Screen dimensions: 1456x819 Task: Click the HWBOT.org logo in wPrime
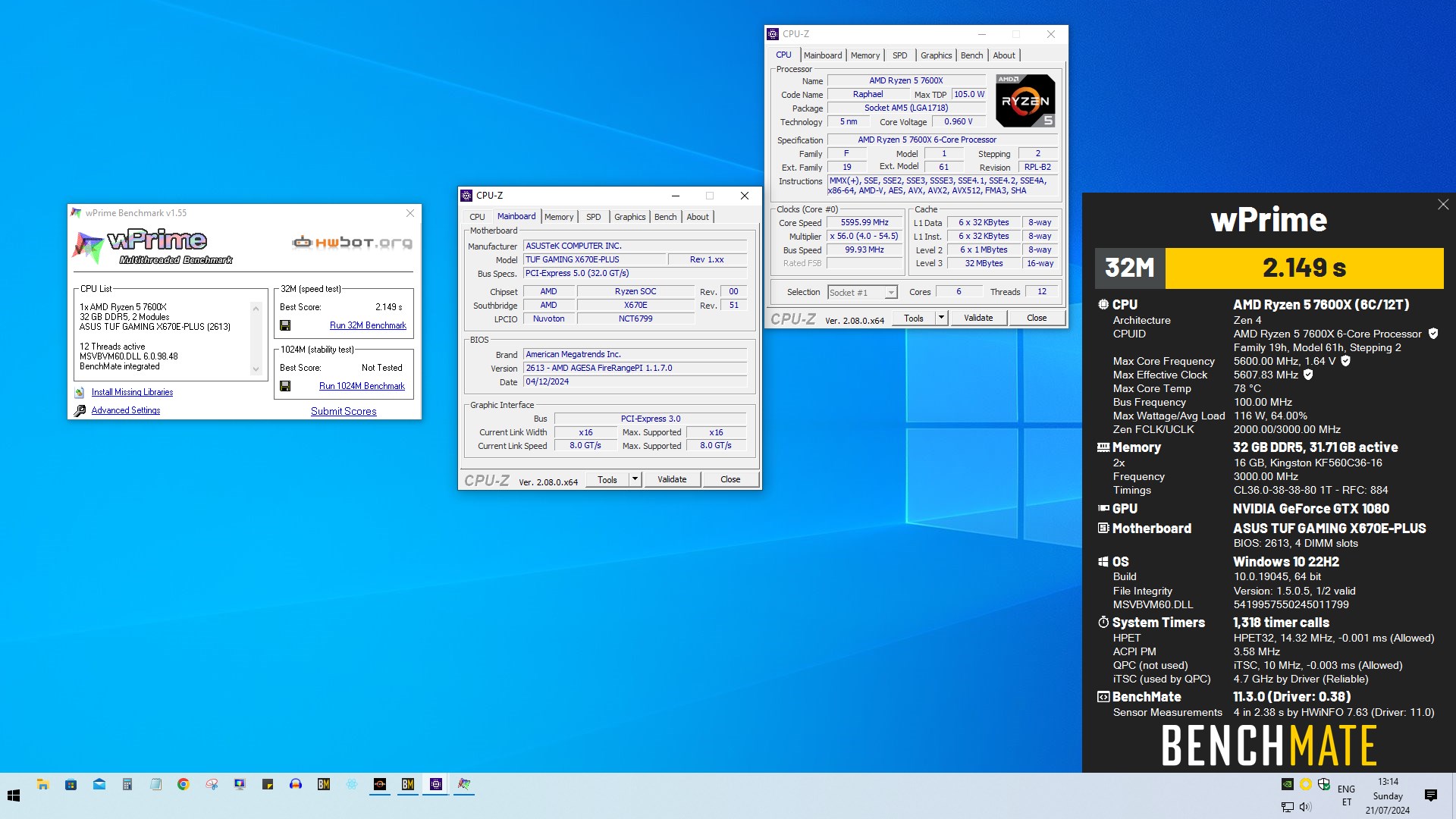(353, 243)
